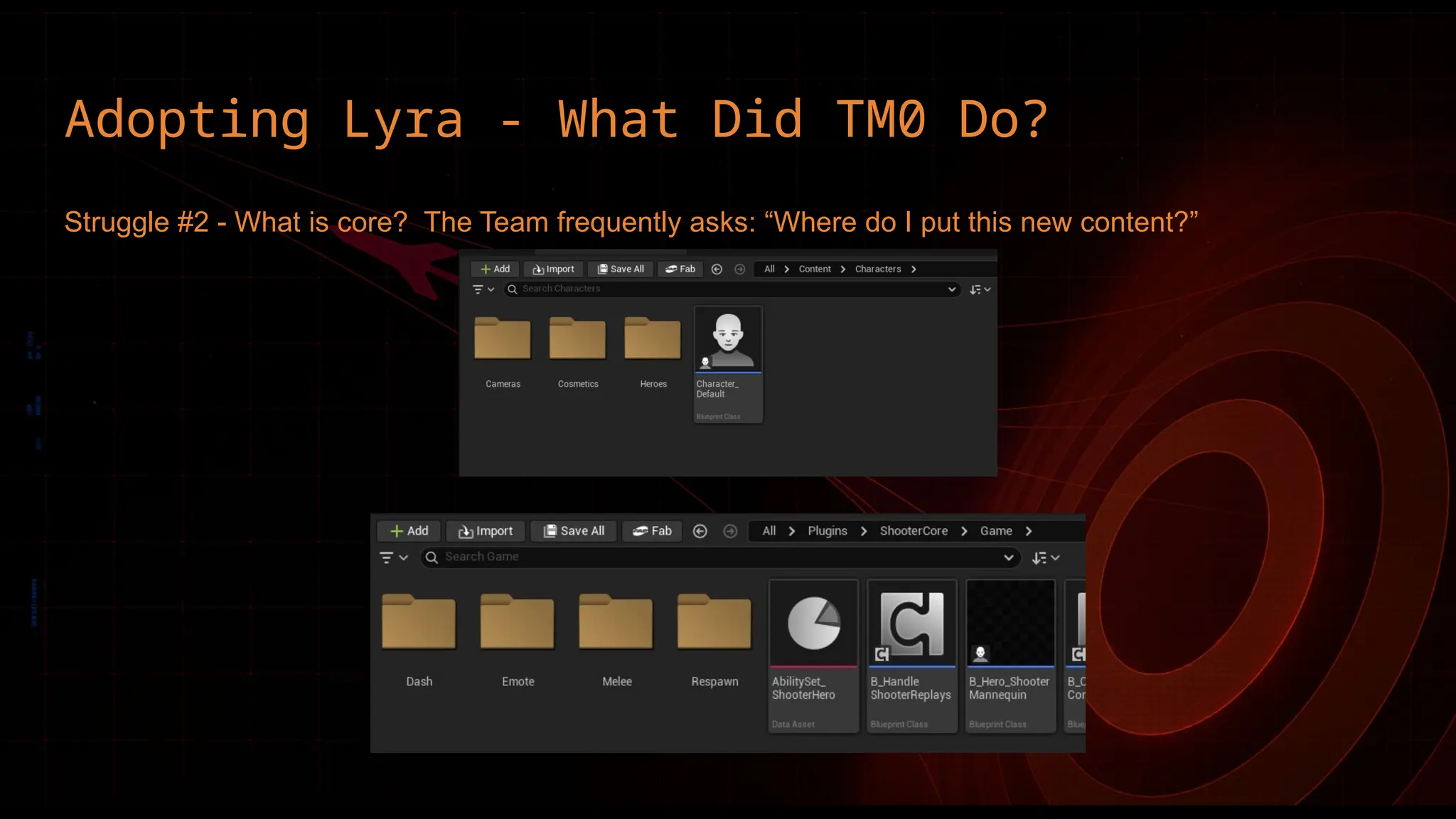Expand chevron after Plugins breadcrumb
Viewport: 1456px width, 819px height.
[864, 531]
